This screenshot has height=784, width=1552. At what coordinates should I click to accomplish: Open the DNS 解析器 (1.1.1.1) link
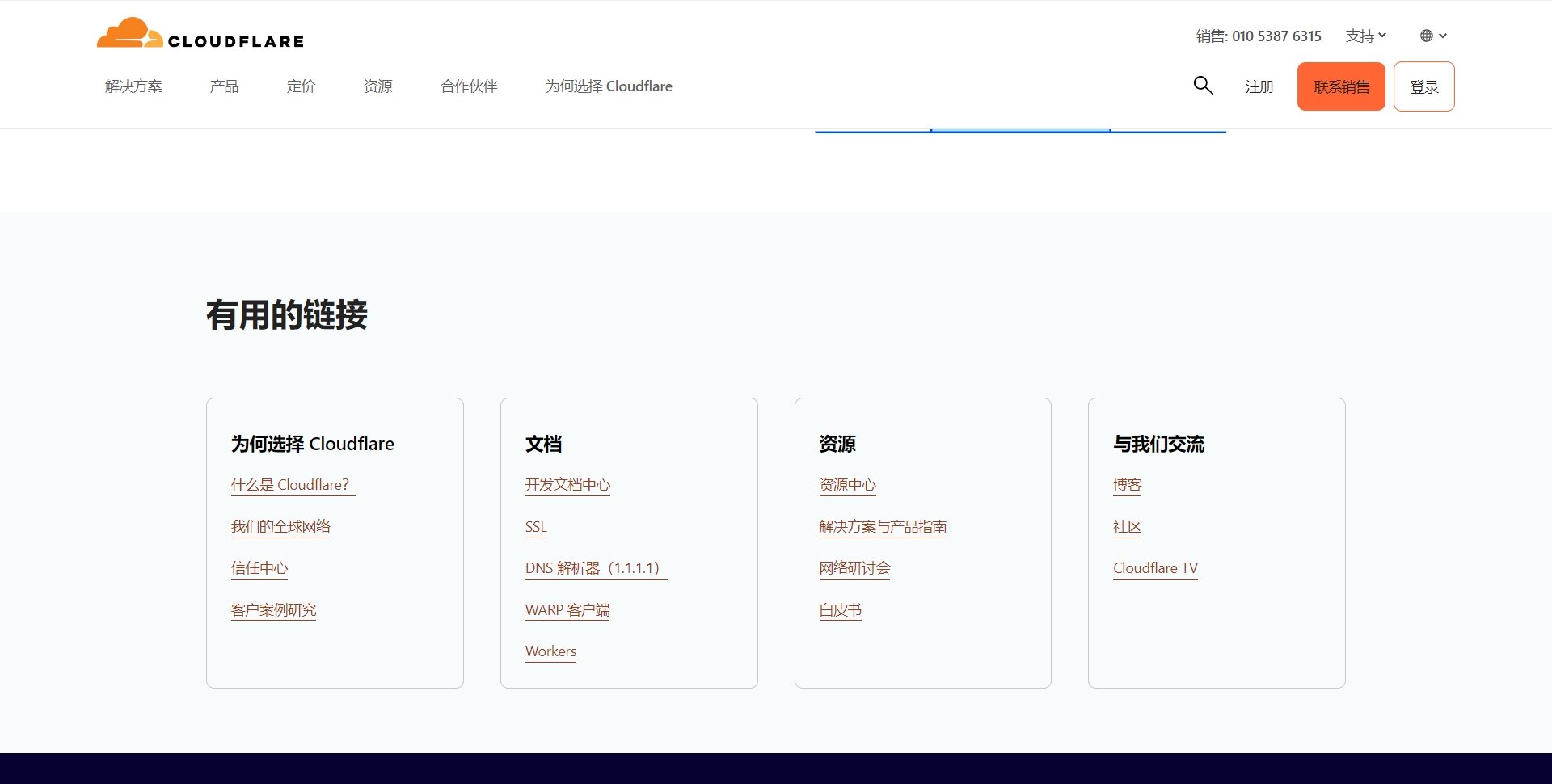point(595,567)
